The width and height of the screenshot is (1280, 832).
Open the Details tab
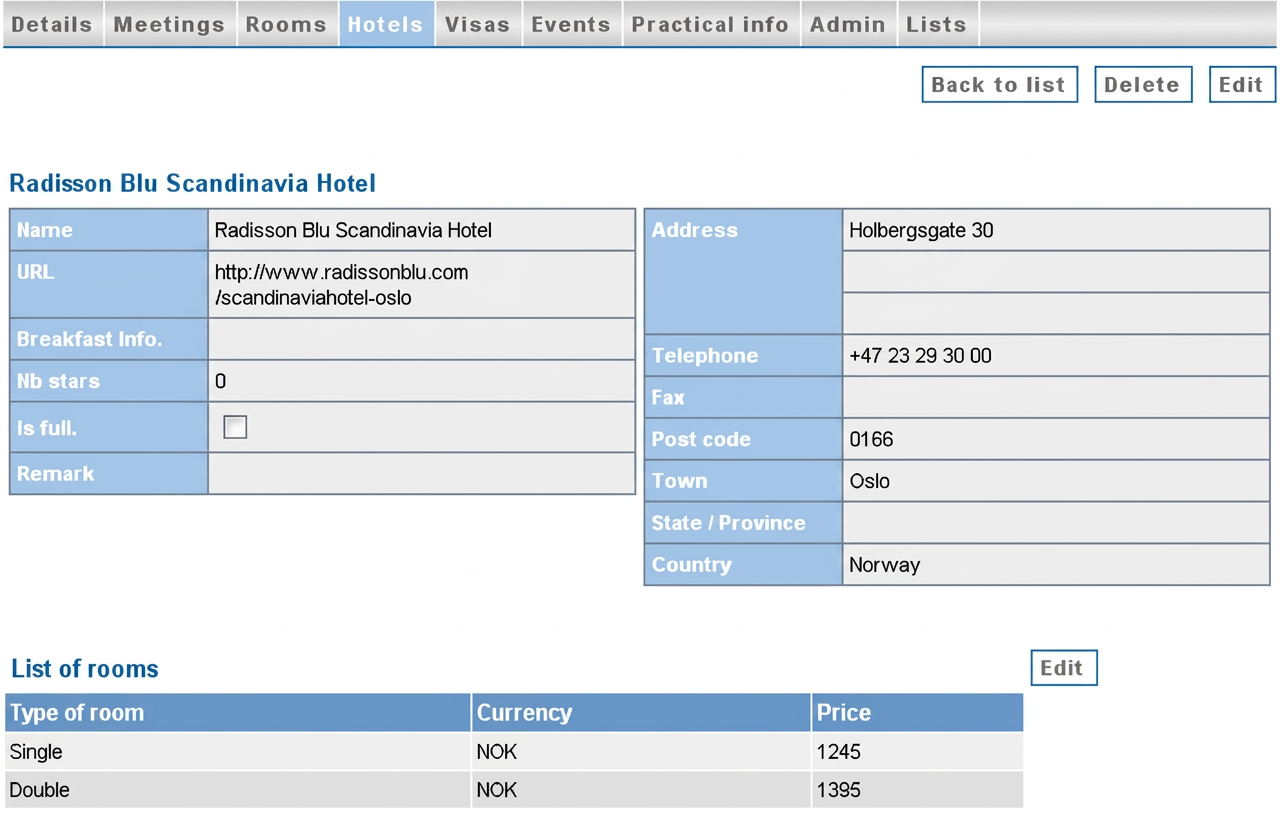tap(52, 24)
